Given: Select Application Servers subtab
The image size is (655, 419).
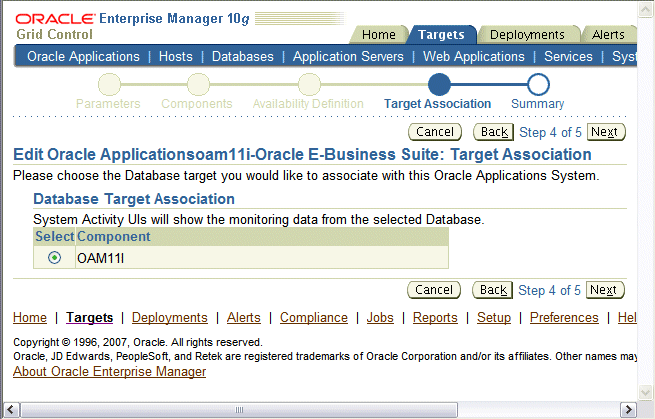Looking at the screenshot, I should click(x=348, y=56).
